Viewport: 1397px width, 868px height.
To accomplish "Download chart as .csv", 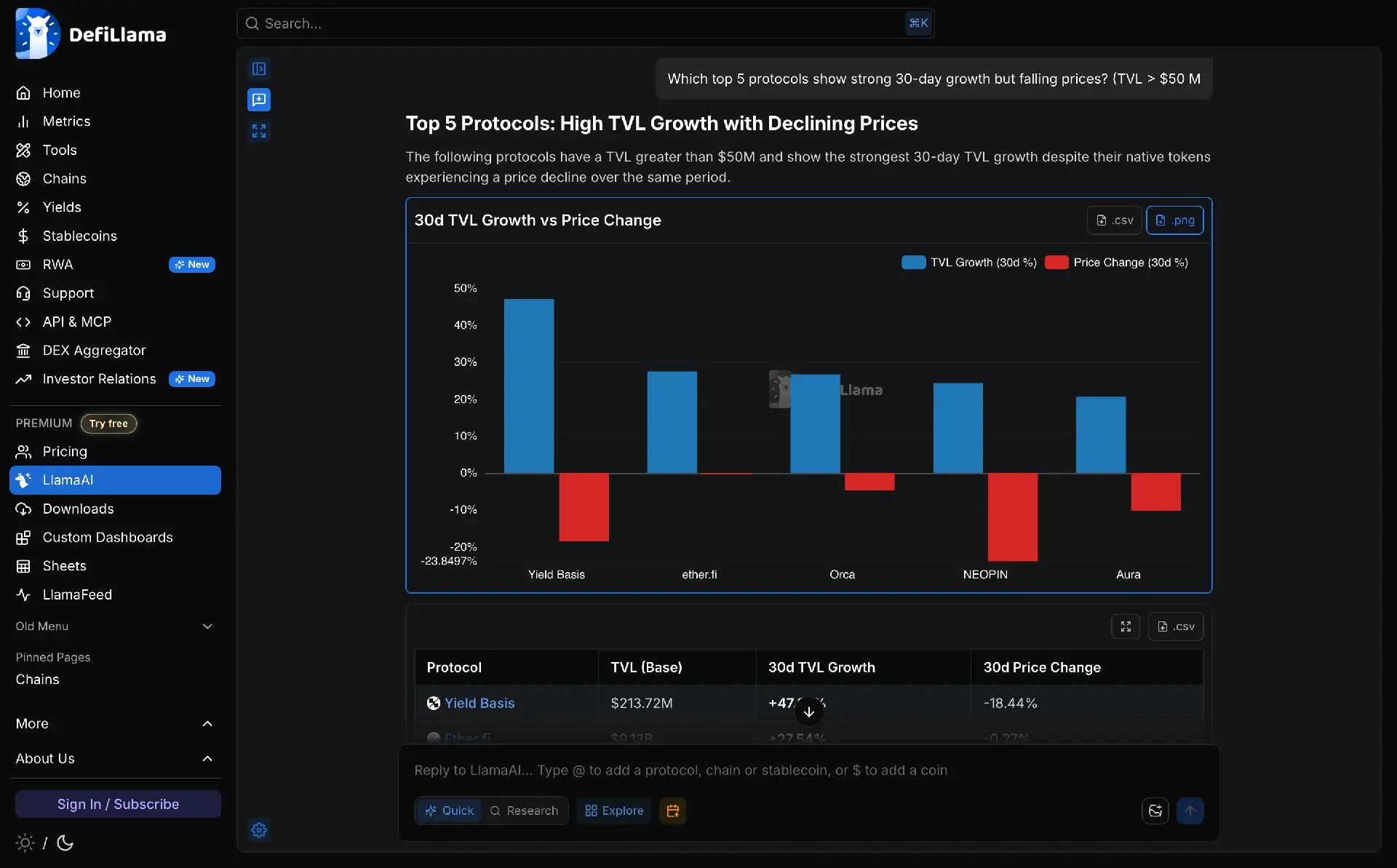I will [x=1115, y=220].
